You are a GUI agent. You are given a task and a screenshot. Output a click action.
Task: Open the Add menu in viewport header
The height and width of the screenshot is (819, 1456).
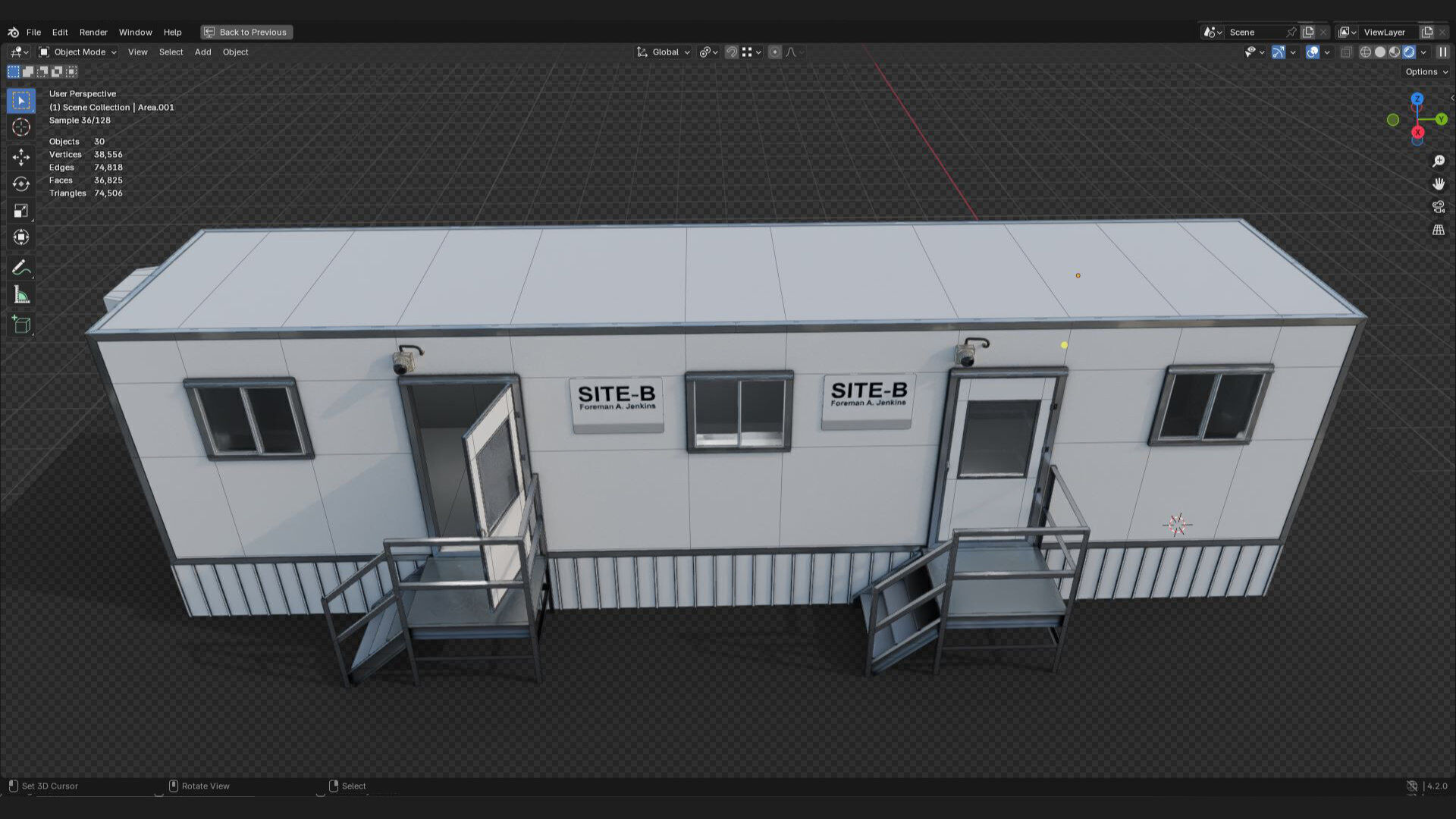tap(202, 52)
